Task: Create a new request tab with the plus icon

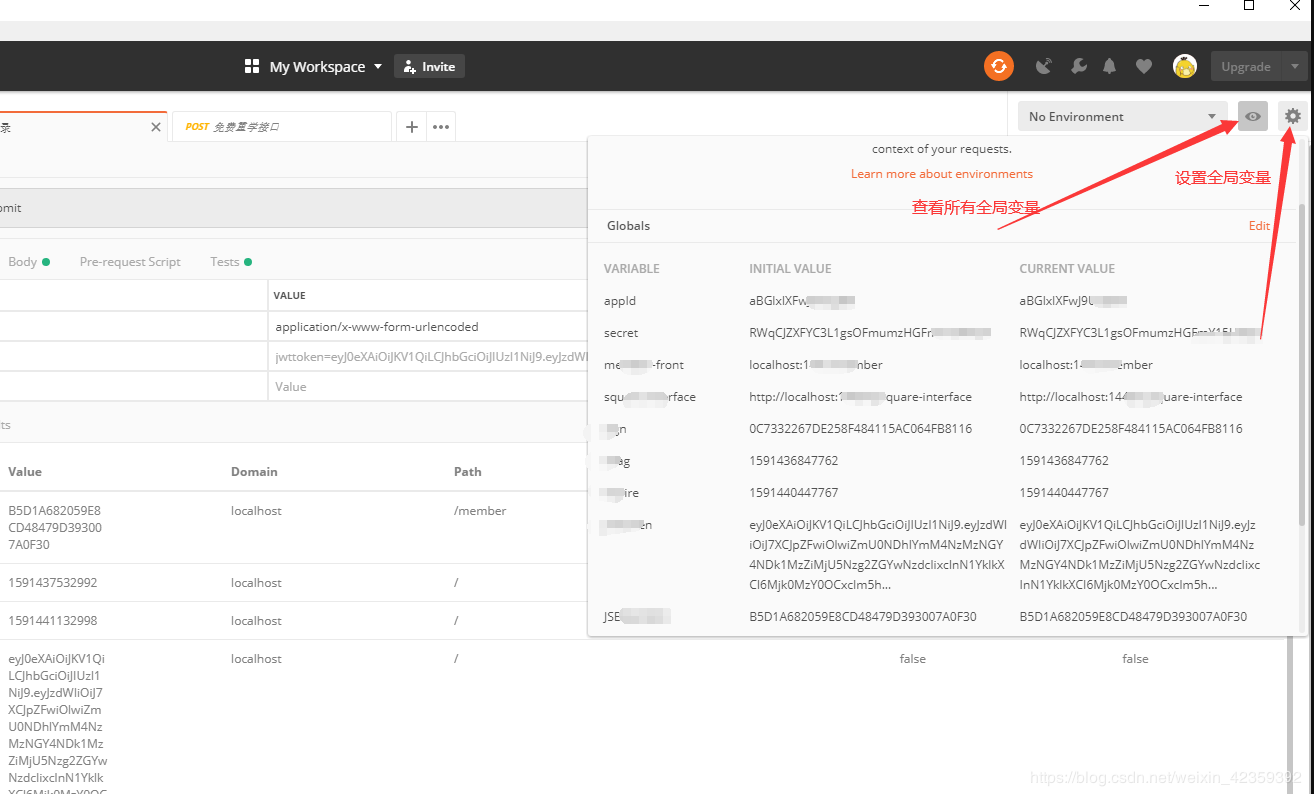Action: [411, 126]
